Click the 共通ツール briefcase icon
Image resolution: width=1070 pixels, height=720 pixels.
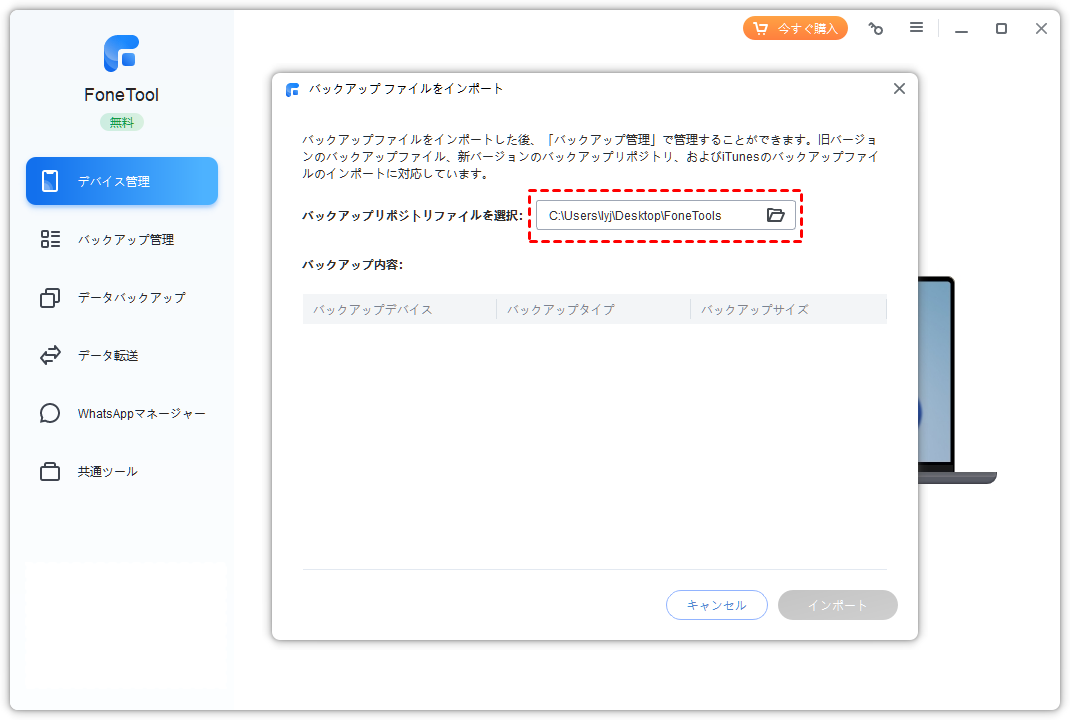click(50, 472)
